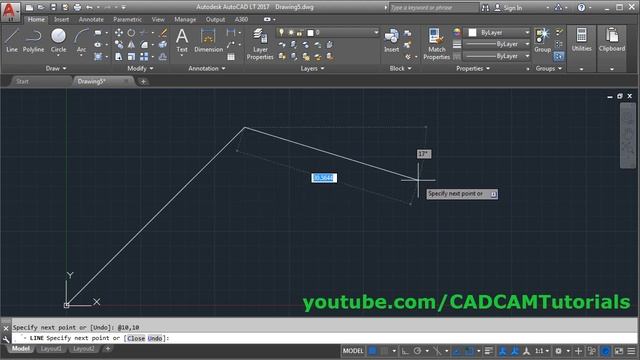The width and height of the screenshot is (640, 360).
Task: Open the layer selection dropdown
Action: [327, 32]
